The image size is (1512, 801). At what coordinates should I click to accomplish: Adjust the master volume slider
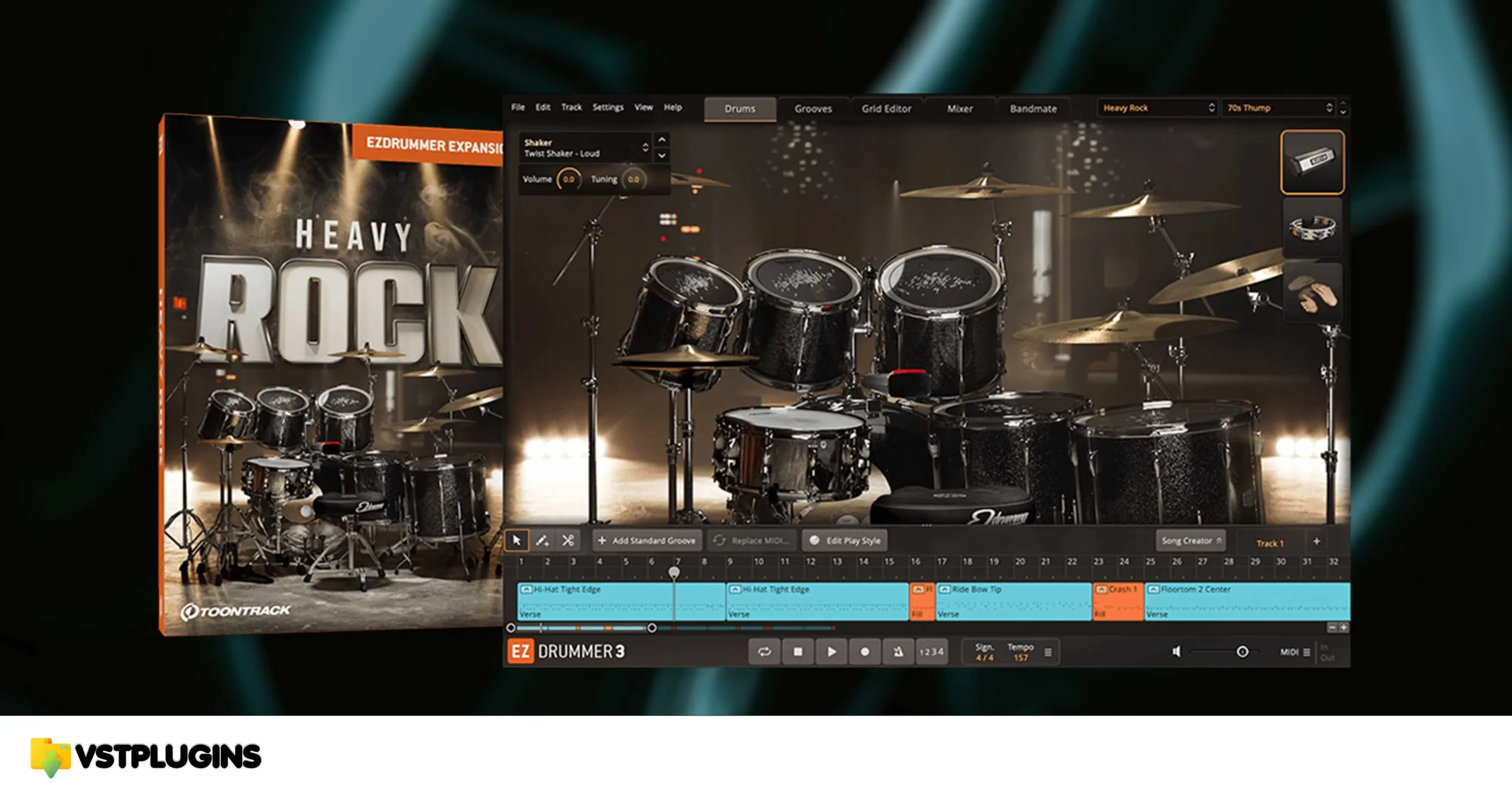click(1224, 652)
